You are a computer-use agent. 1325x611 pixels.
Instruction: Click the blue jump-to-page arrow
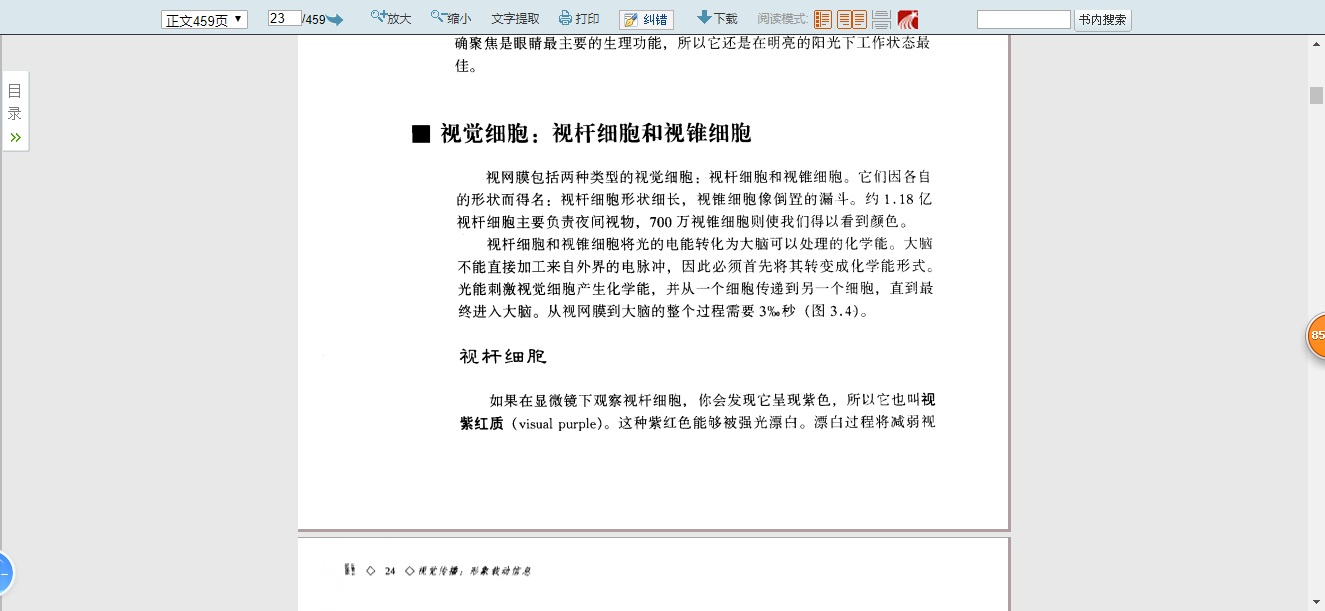pos(333,16)
